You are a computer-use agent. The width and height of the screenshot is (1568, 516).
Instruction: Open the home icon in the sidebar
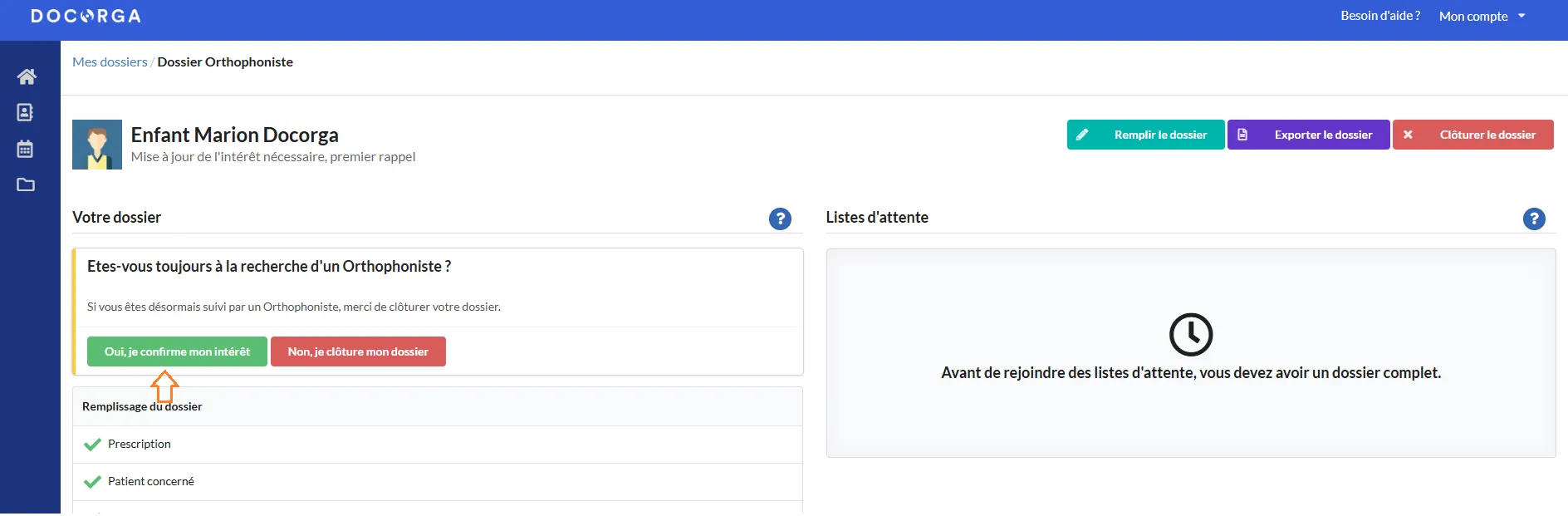(27, 76)
